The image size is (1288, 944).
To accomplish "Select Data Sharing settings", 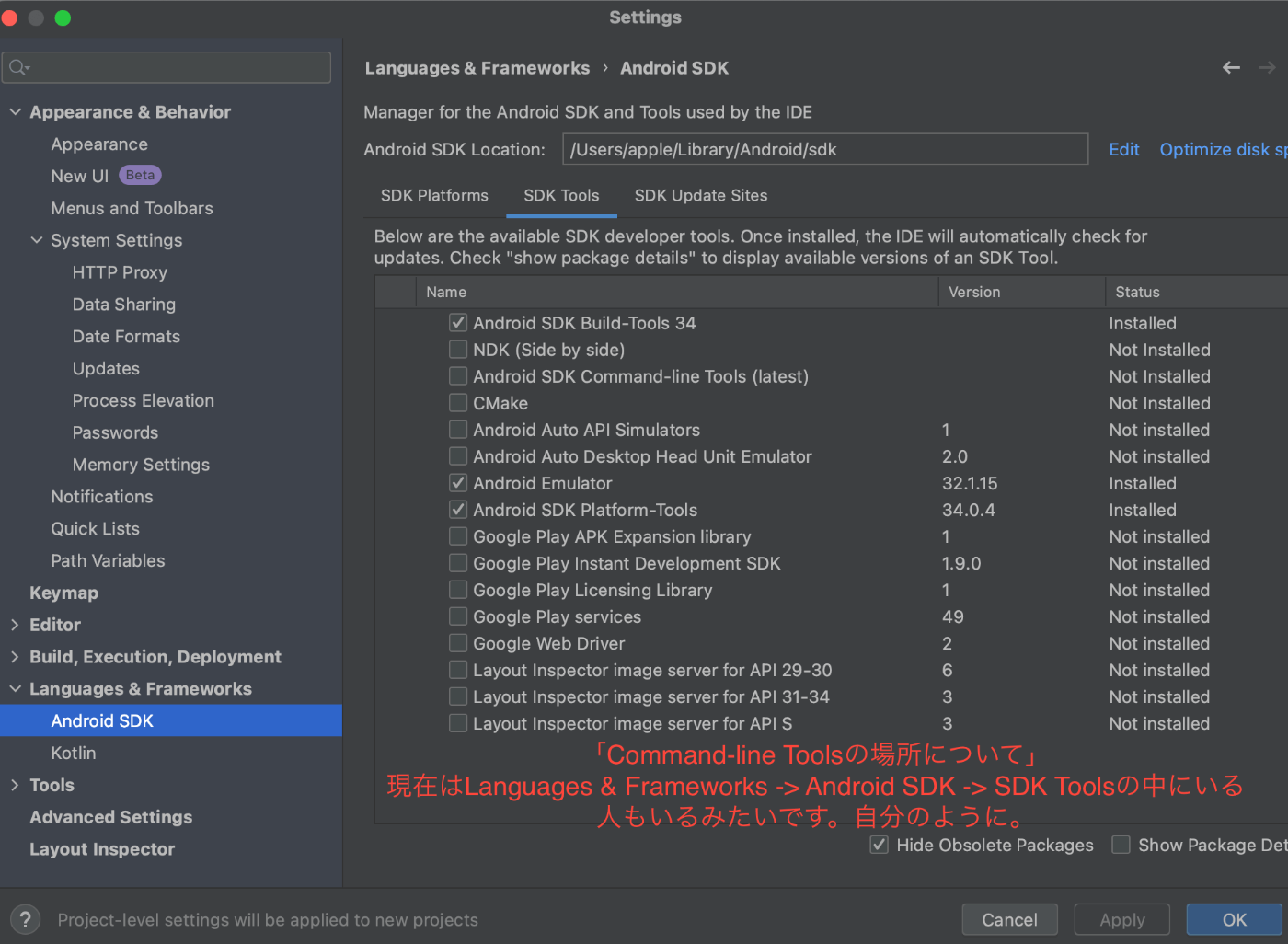I will [x=124, y=305].
